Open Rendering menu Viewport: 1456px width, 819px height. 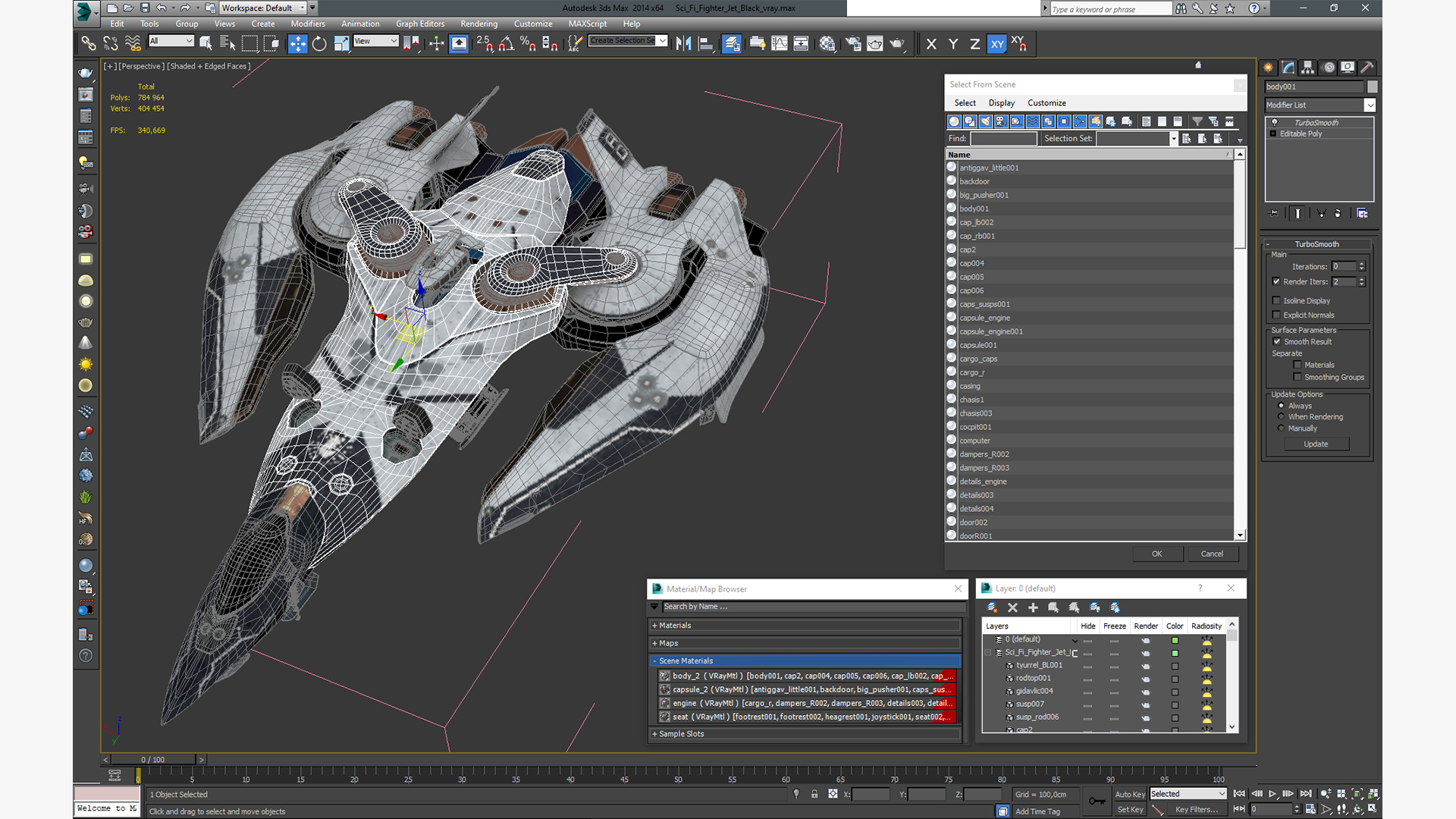click(479, 24)
